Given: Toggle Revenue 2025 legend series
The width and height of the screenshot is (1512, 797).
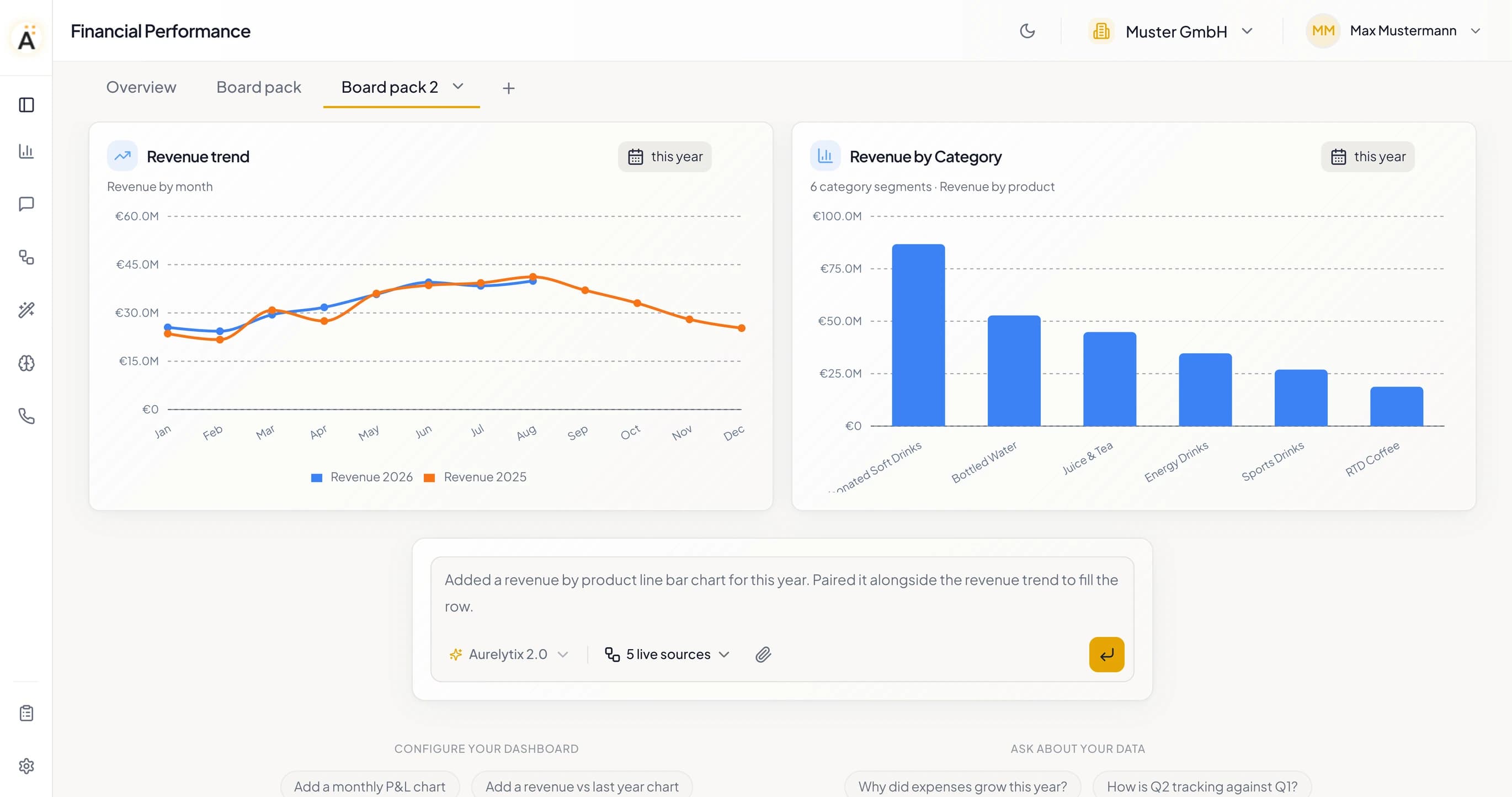Looking at the screenshot, I should 475,477.
